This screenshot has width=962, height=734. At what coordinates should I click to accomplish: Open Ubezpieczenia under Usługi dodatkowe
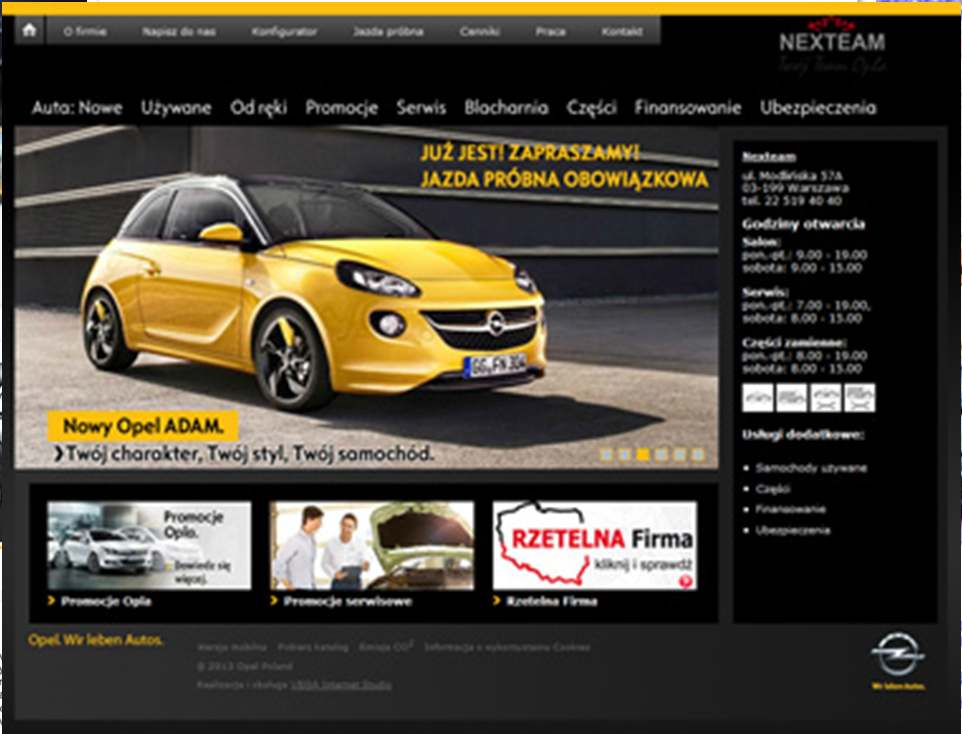coord(793,530)
